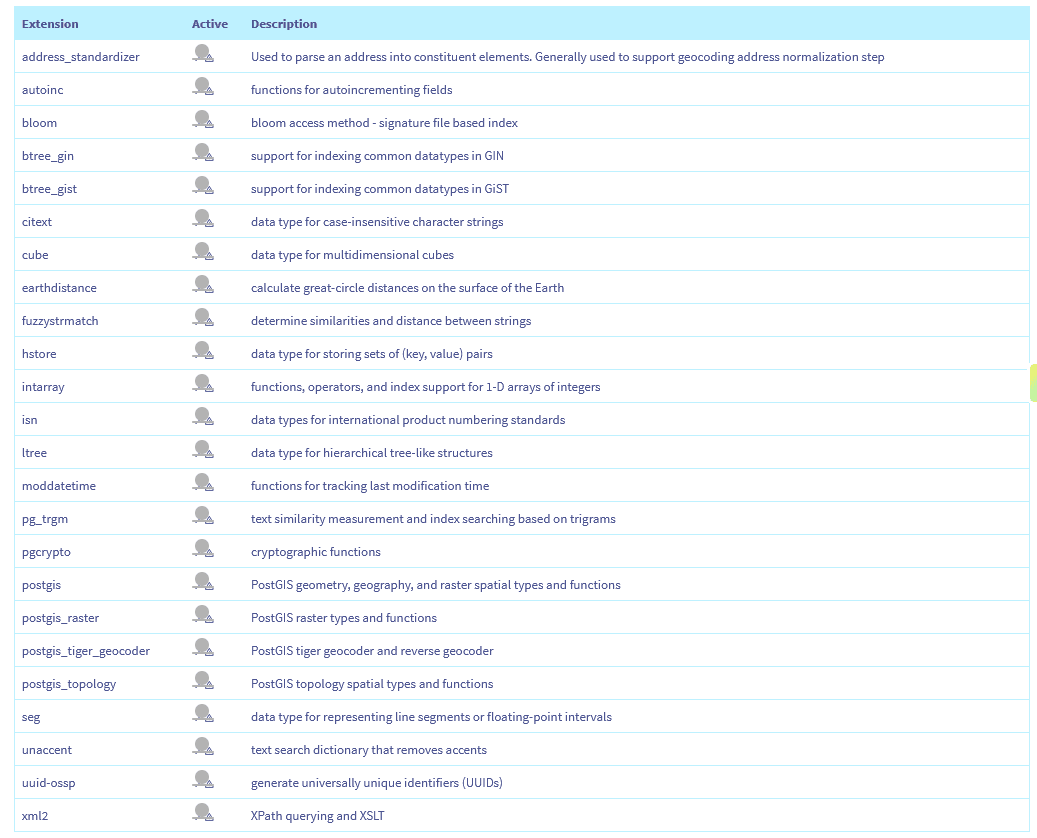Activate the autoinc extension icon
The width and height of the screenshot is (1037, 838).
point(203,87)
